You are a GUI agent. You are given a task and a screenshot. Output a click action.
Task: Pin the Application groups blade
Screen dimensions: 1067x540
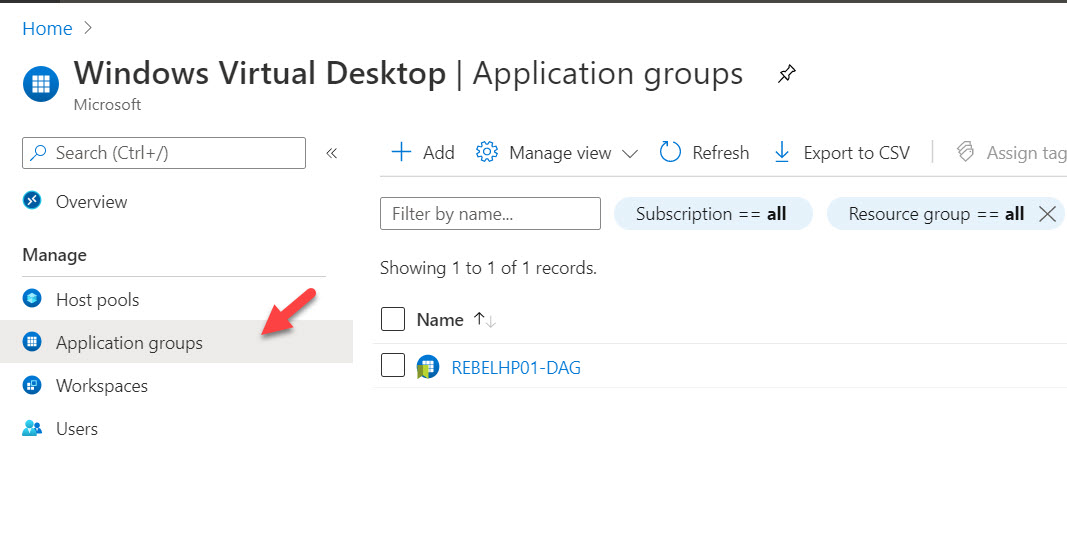pos(787,73)
